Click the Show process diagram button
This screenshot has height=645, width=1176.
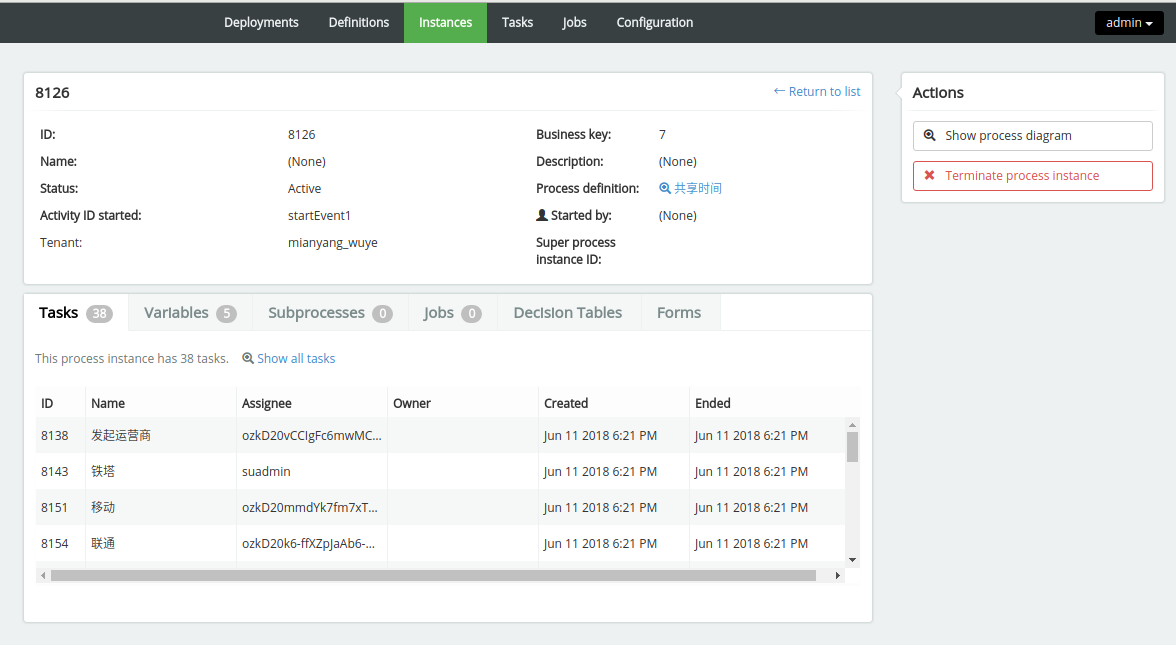[x=1033, y=136]
